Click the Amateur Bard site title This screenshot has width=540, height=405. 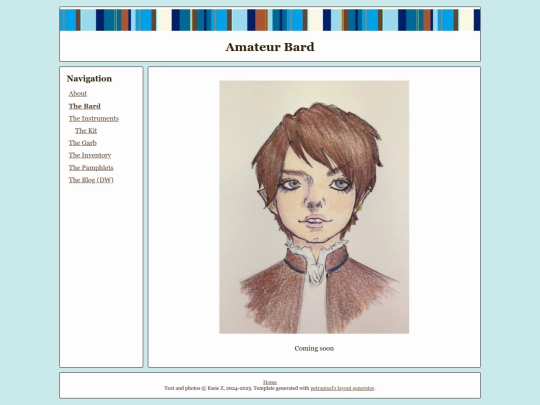(x=270, y=47)
